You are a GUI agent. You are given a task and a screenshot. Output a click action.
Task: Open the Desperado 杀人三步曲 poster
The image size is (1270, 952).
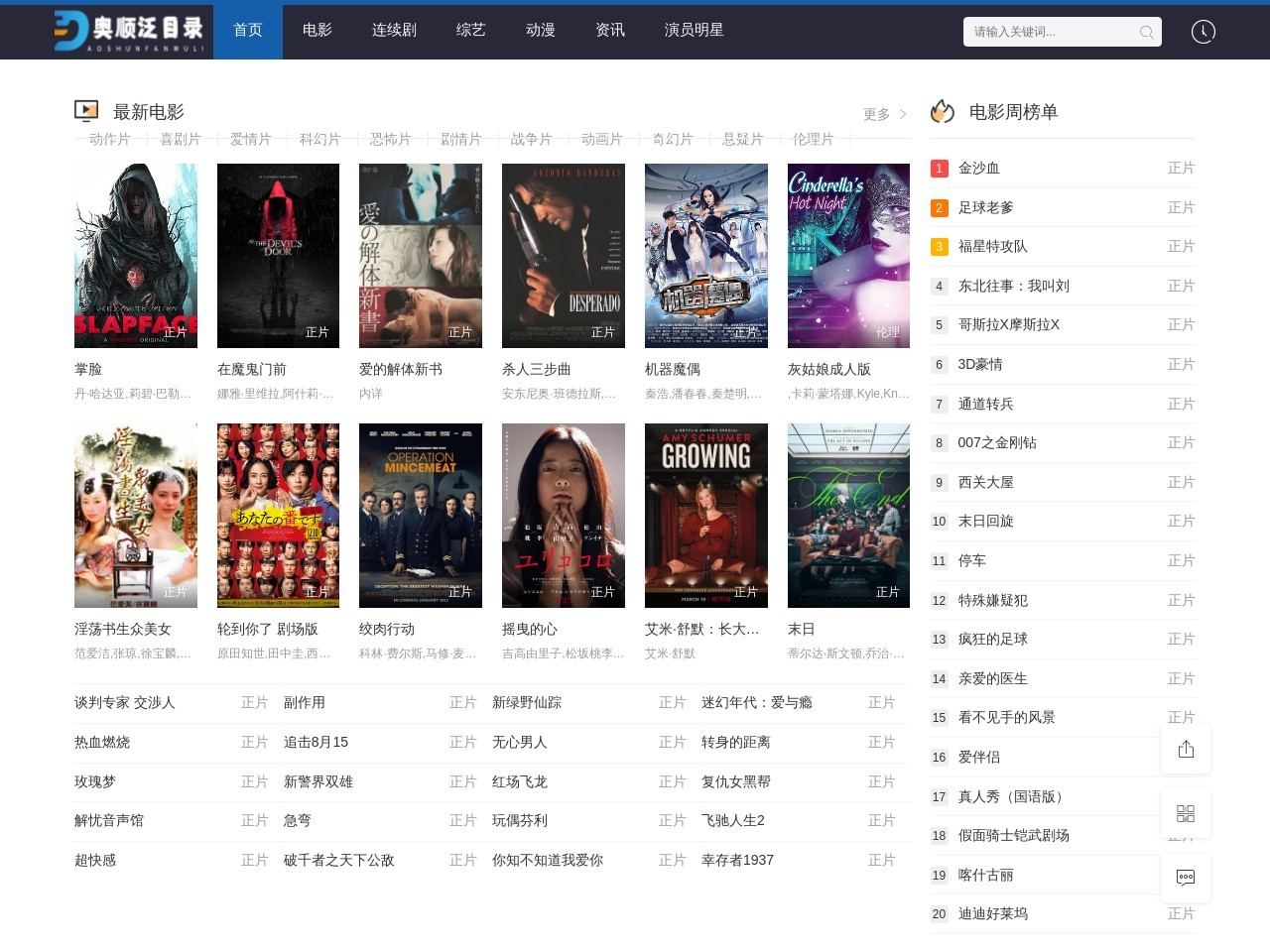click(x=563, y=256)
